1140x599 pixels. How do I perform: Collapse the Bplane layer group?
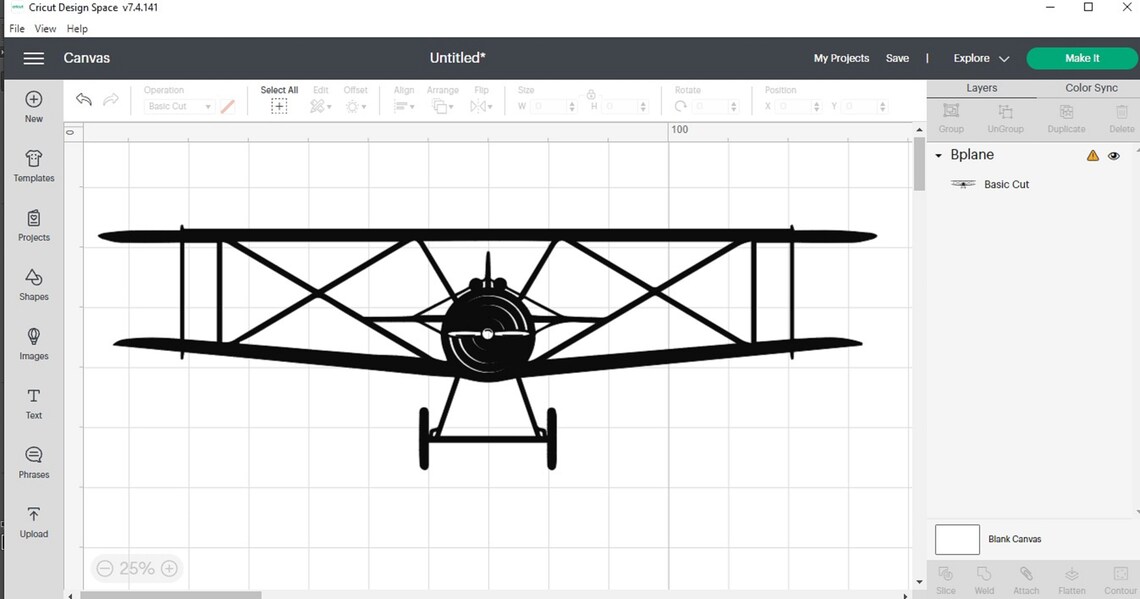tap(938, 155)
